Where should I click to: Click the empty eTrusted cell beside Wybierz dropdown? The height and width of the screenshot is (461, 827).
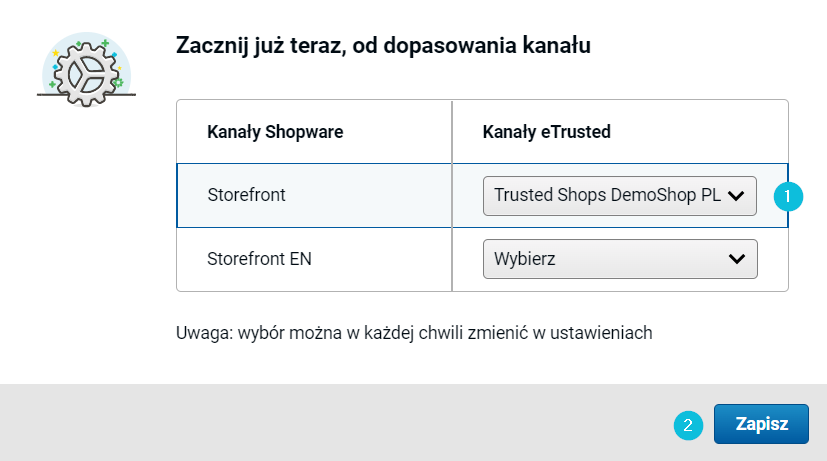[773, 260]
